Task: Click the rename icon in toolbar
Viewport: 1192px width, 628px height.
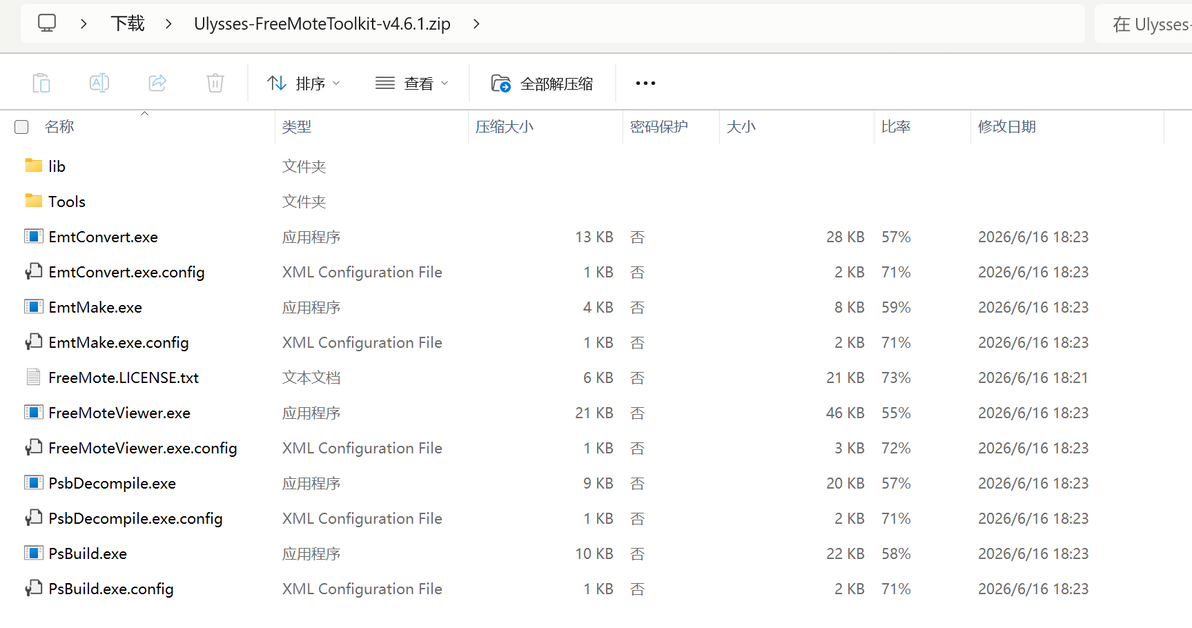Action: click(x=100, y=83)
